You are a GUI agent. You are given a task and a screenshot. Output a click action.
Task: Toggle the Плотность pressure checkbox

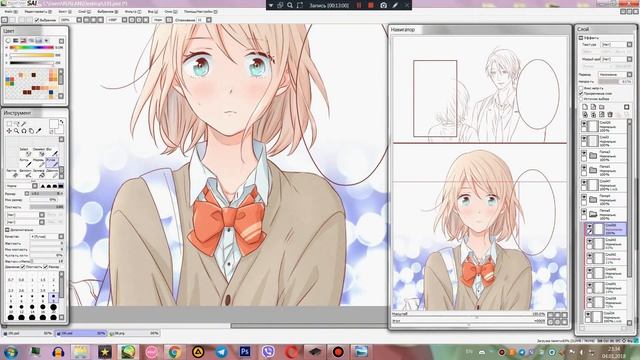pyautogui.click(x=22, y=267)
